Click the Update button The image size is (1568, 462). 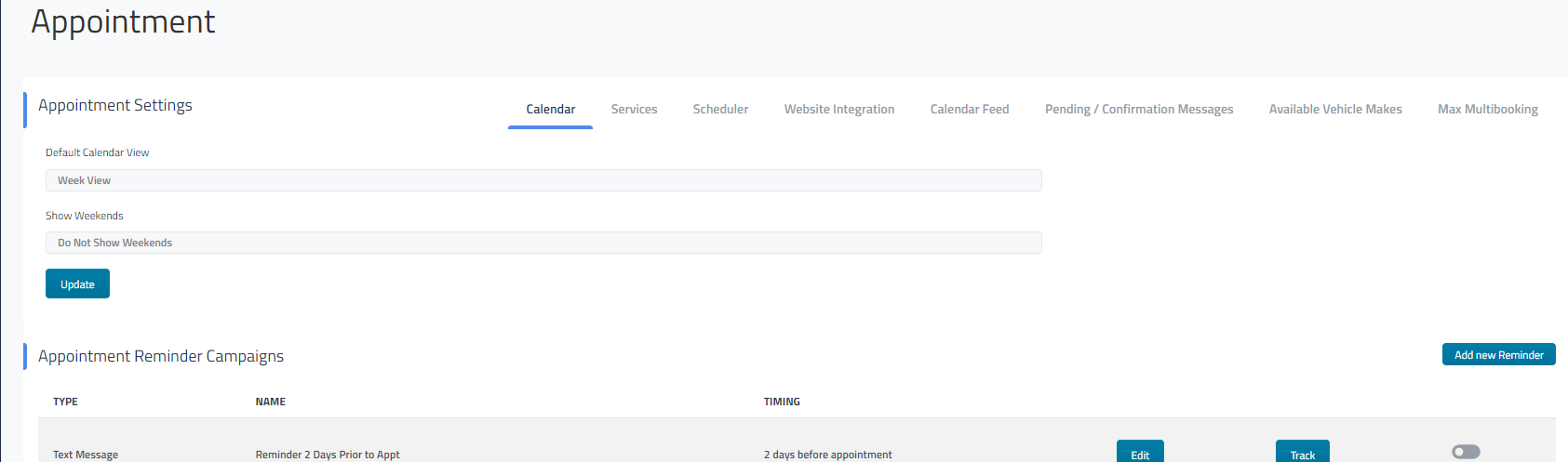(77, 284)
